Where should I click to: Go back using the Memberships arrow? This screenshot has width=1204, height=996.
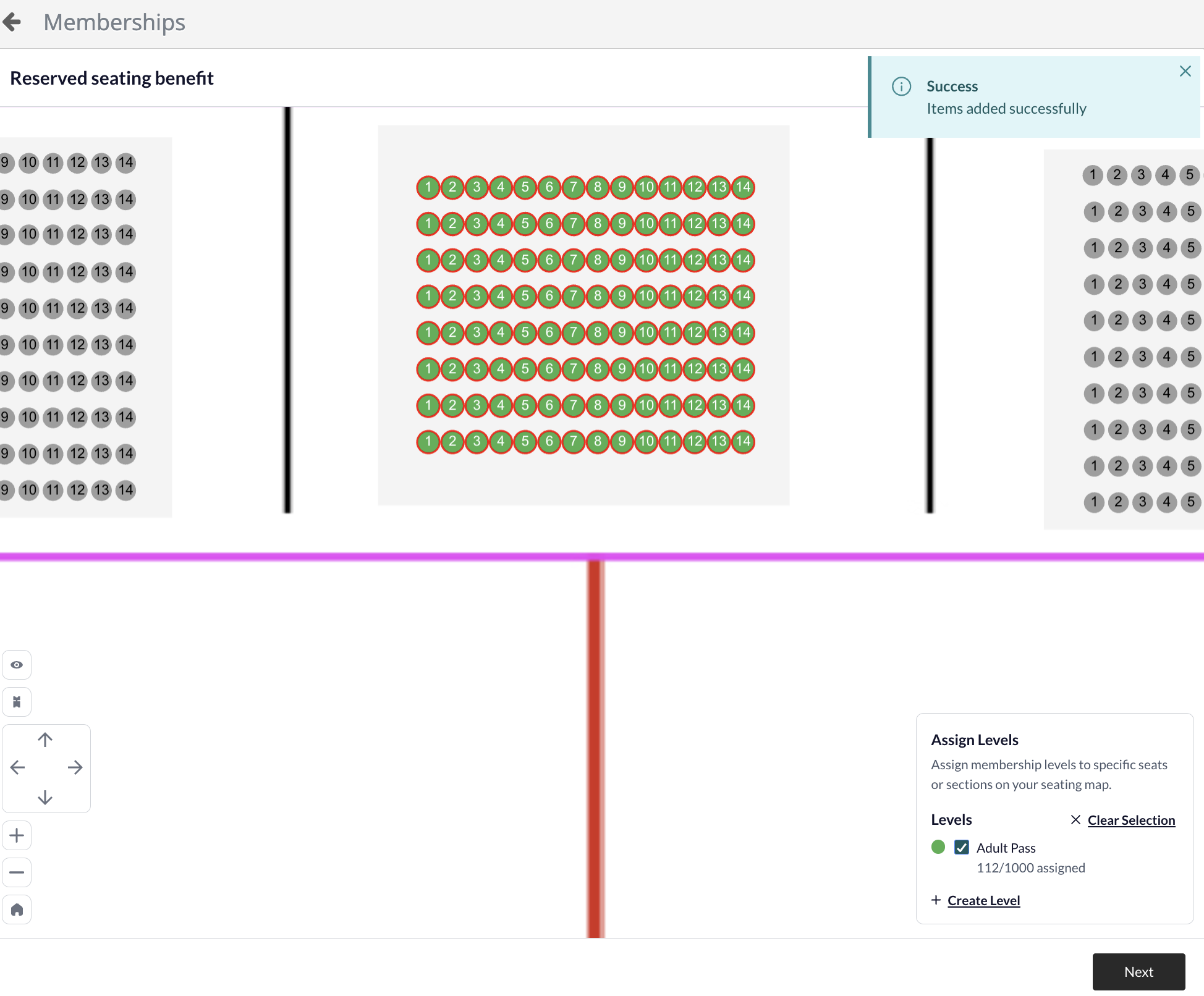[x=12, y=22]
